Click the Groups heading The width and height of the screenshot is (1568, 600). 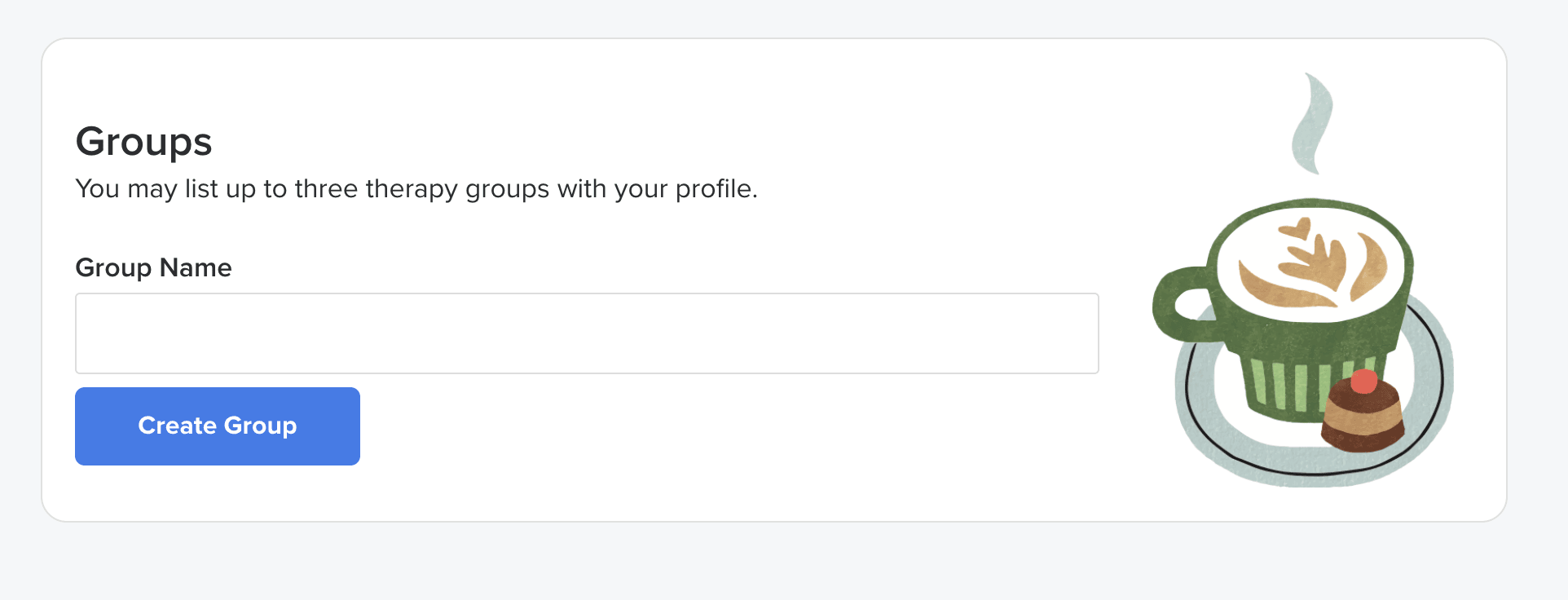[143, 142]
